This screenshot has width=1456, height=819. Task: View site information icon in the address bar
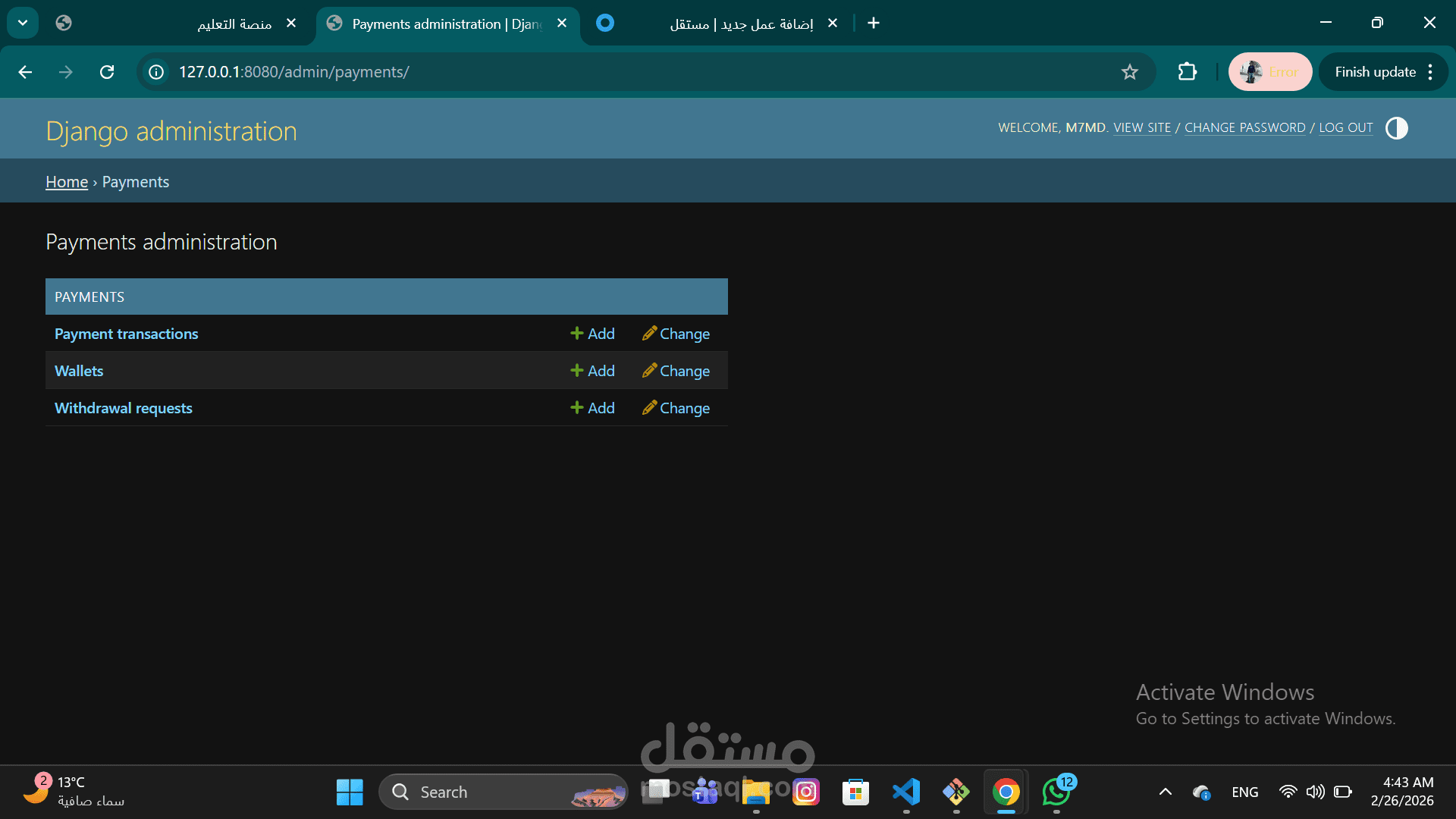click(x=156, y=72)
